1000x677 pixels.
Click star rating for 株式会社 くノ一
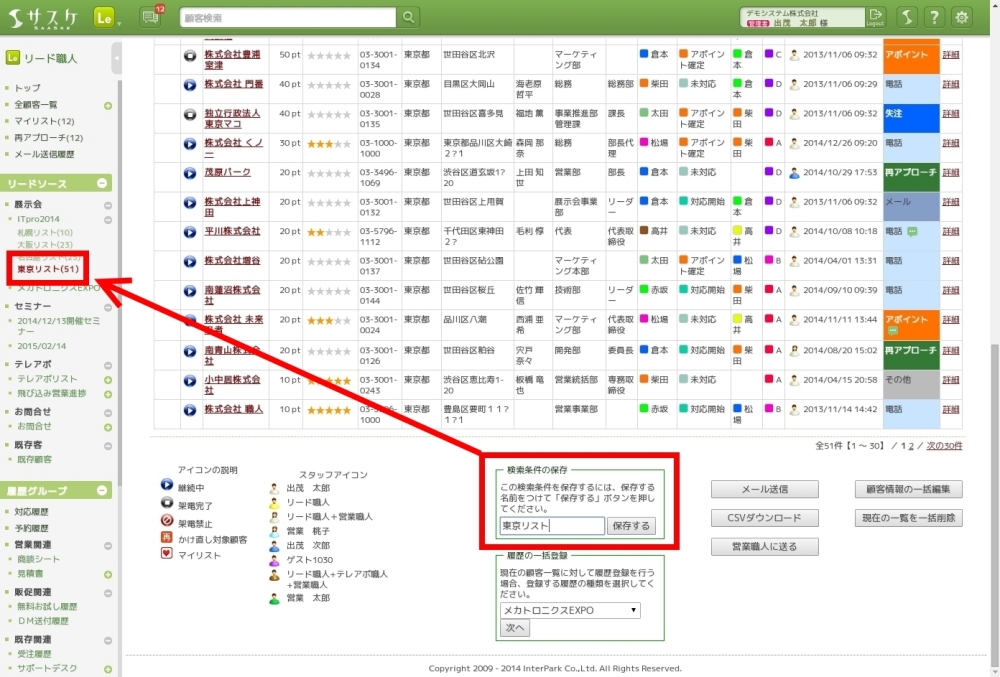point(328,143)
